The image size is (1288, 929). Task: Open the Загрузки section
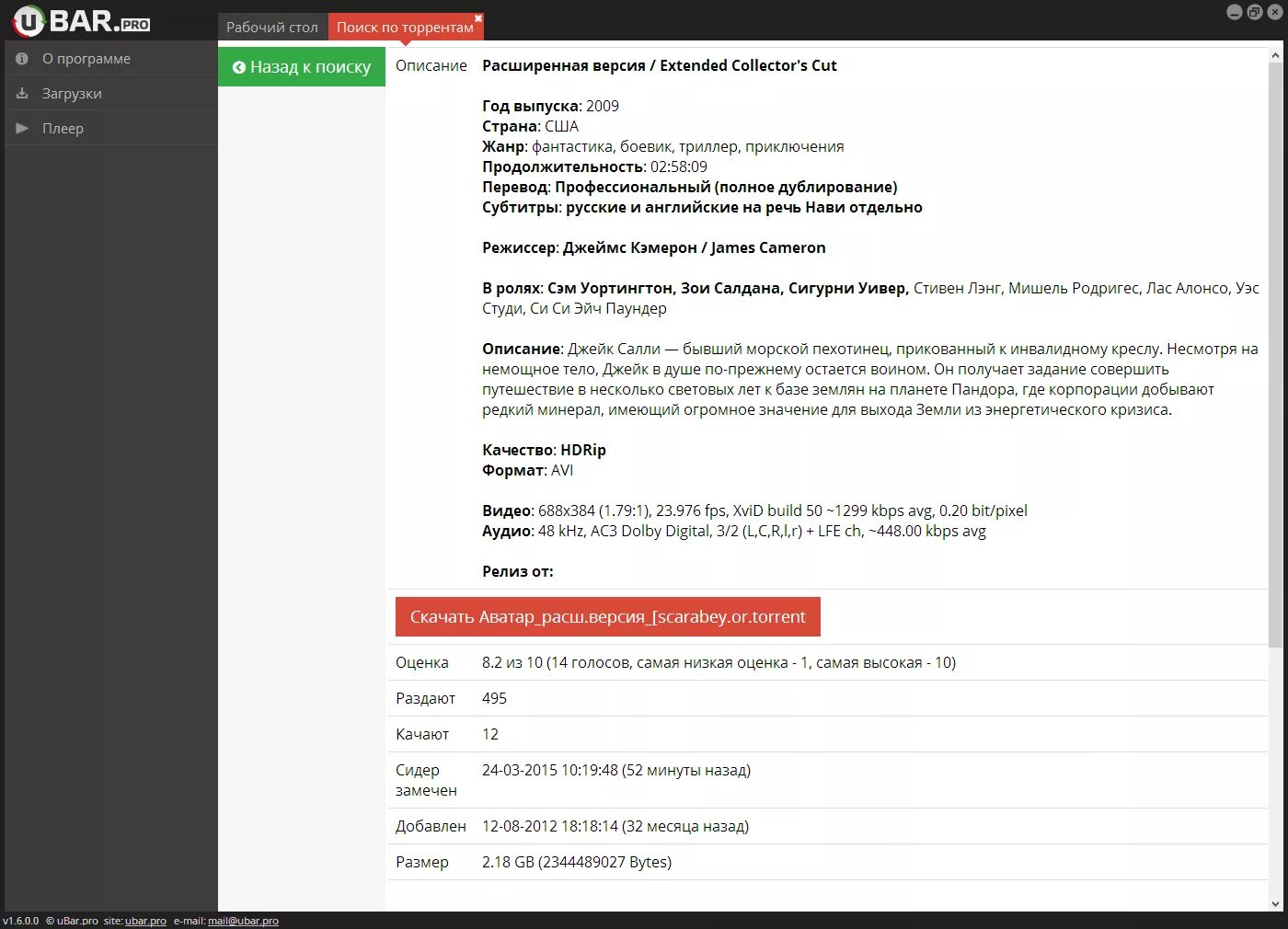(111, 93)
